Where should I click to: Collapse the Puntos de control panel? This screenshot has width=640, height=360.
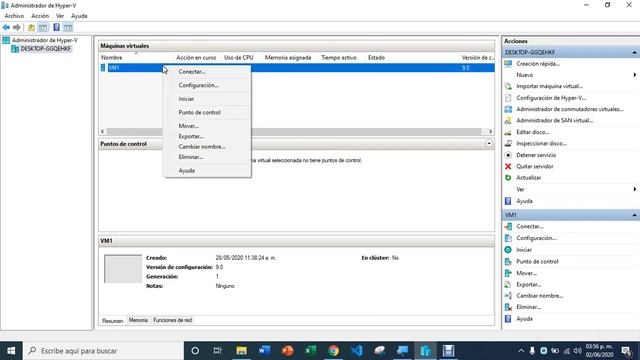pyautogui.click(x=489, y=143)
